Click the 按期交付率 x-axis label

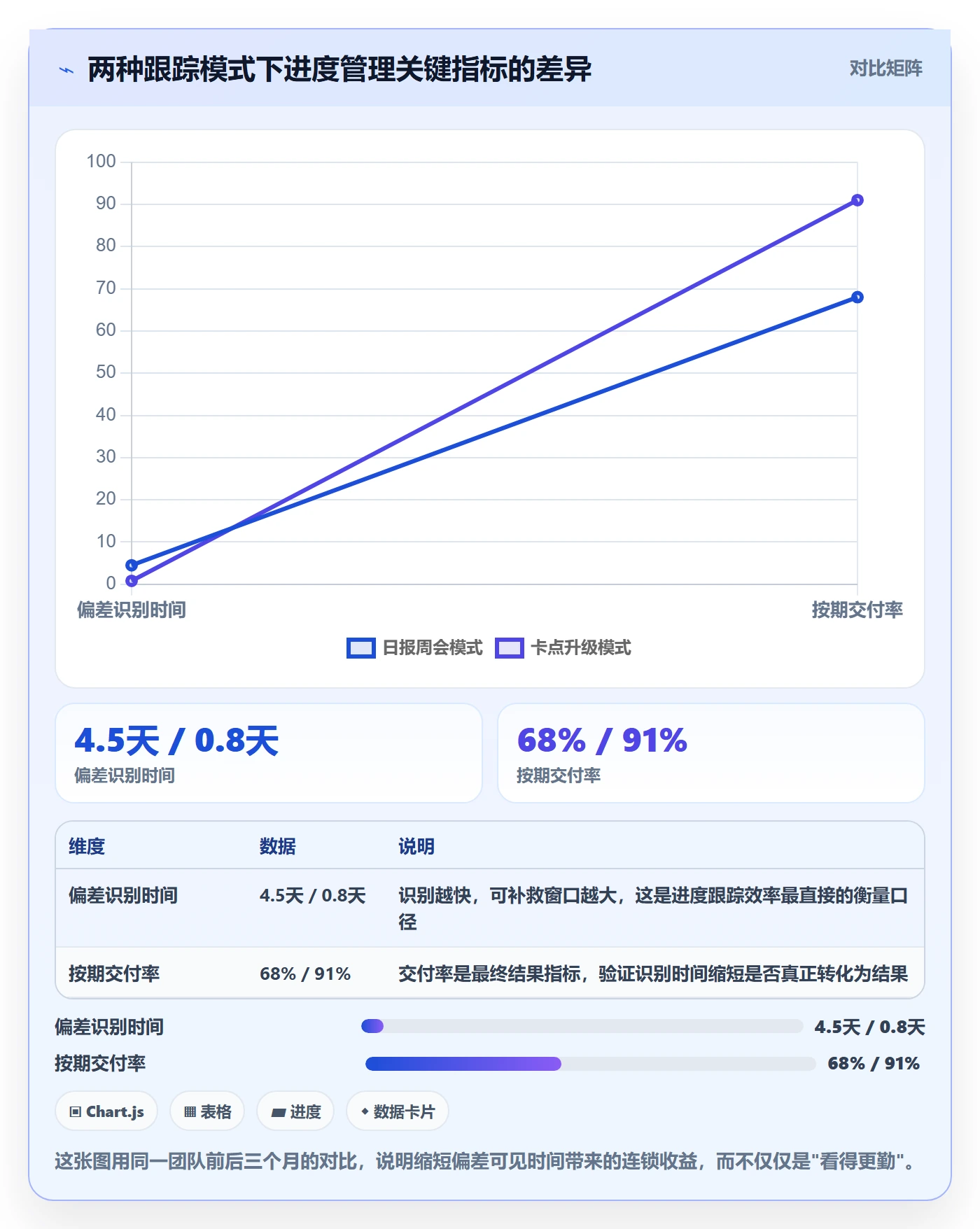click(x=857, y=610)
